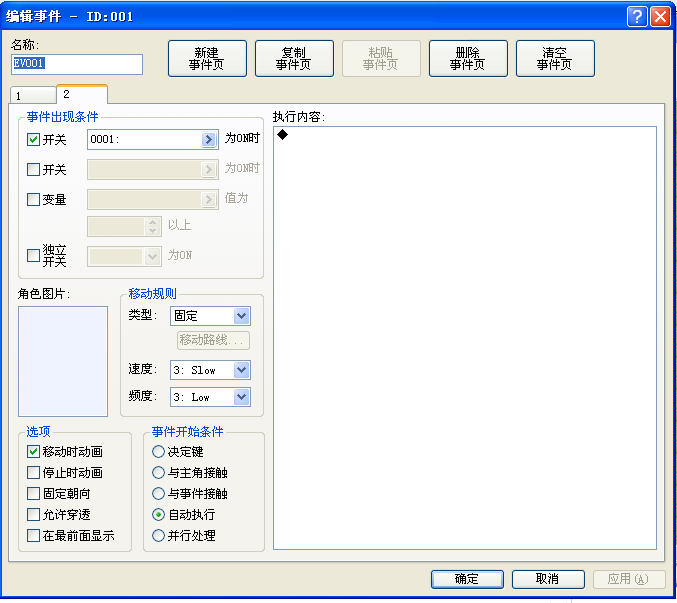Click the 删除事件页 button
This screenshot has height=603, width=677.
point(468,59)
